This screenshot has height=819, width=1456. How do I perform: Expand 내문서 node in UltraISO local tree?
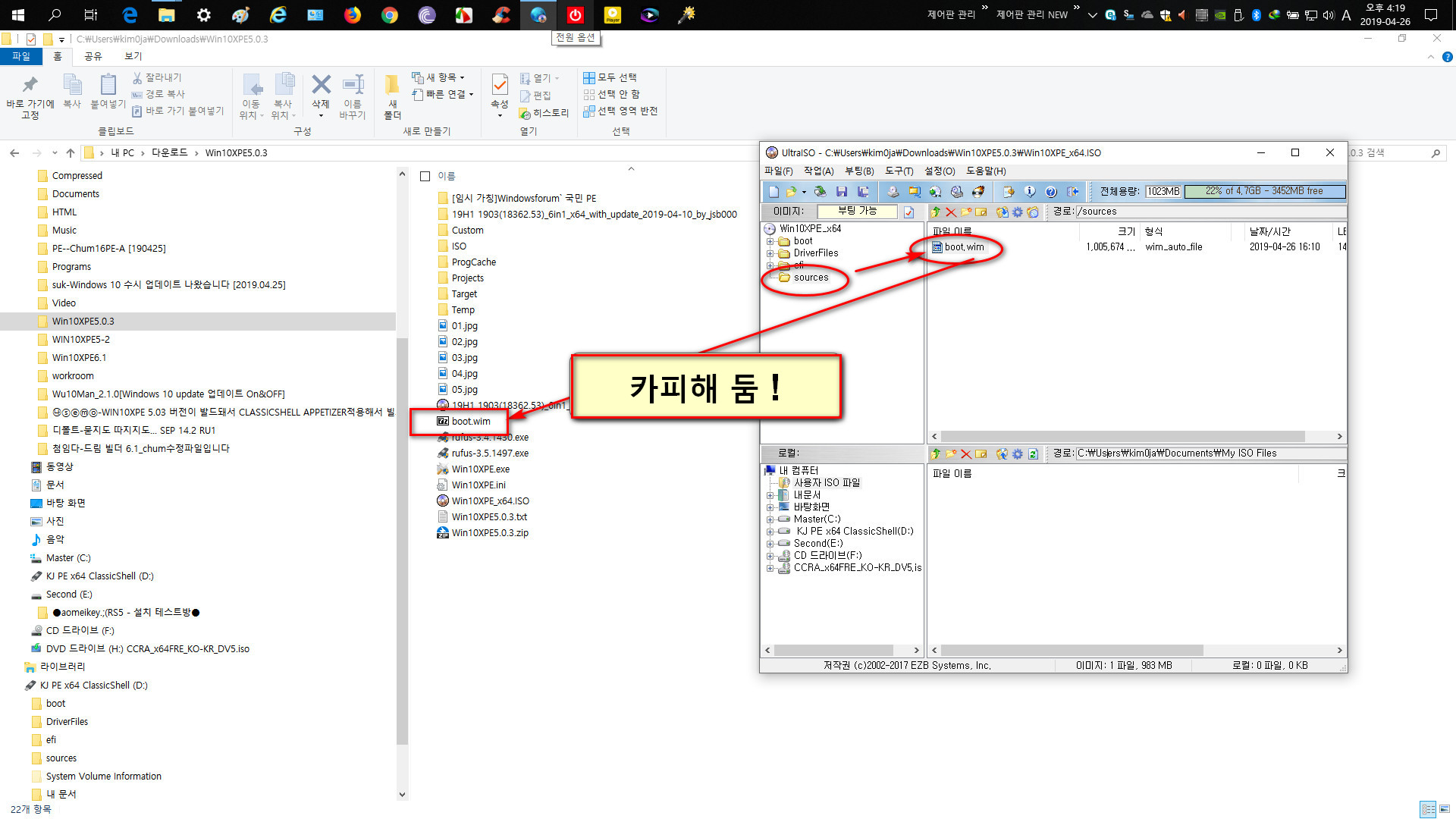[770, 495]
